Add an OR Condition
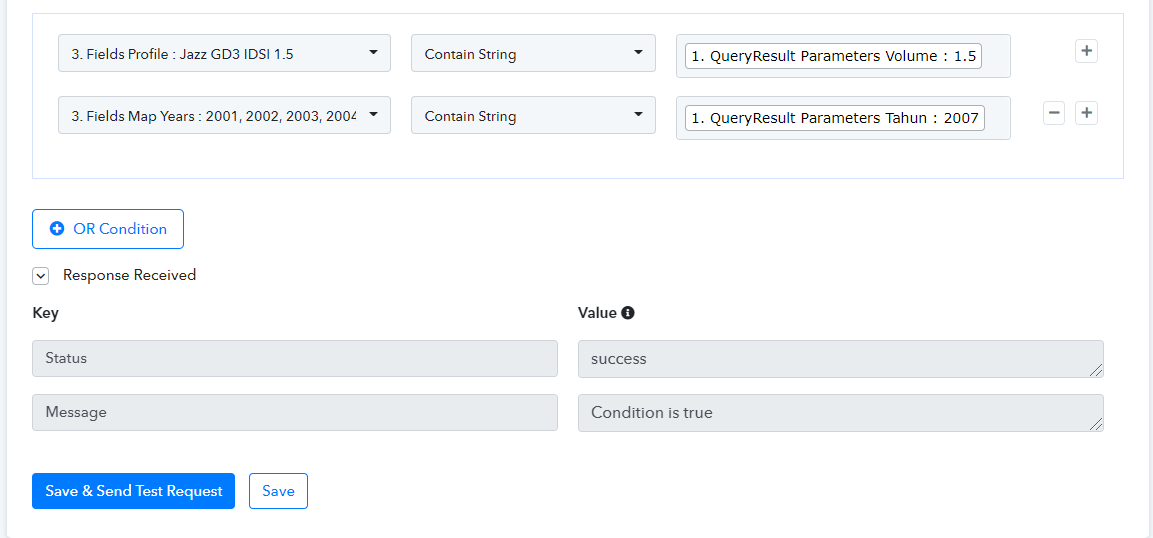 (x=108, y=229)
